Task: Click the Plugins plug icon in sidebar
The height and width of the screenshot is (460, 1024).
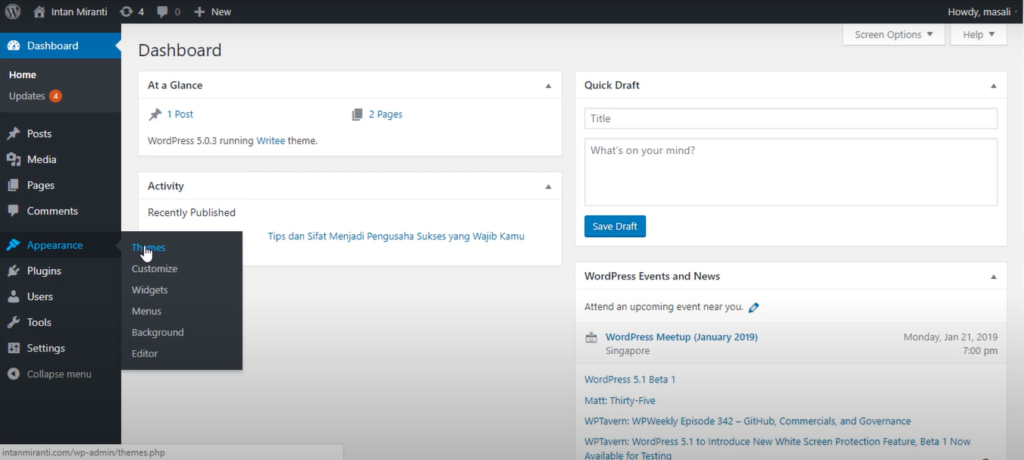Action: [x=13, y=271]
